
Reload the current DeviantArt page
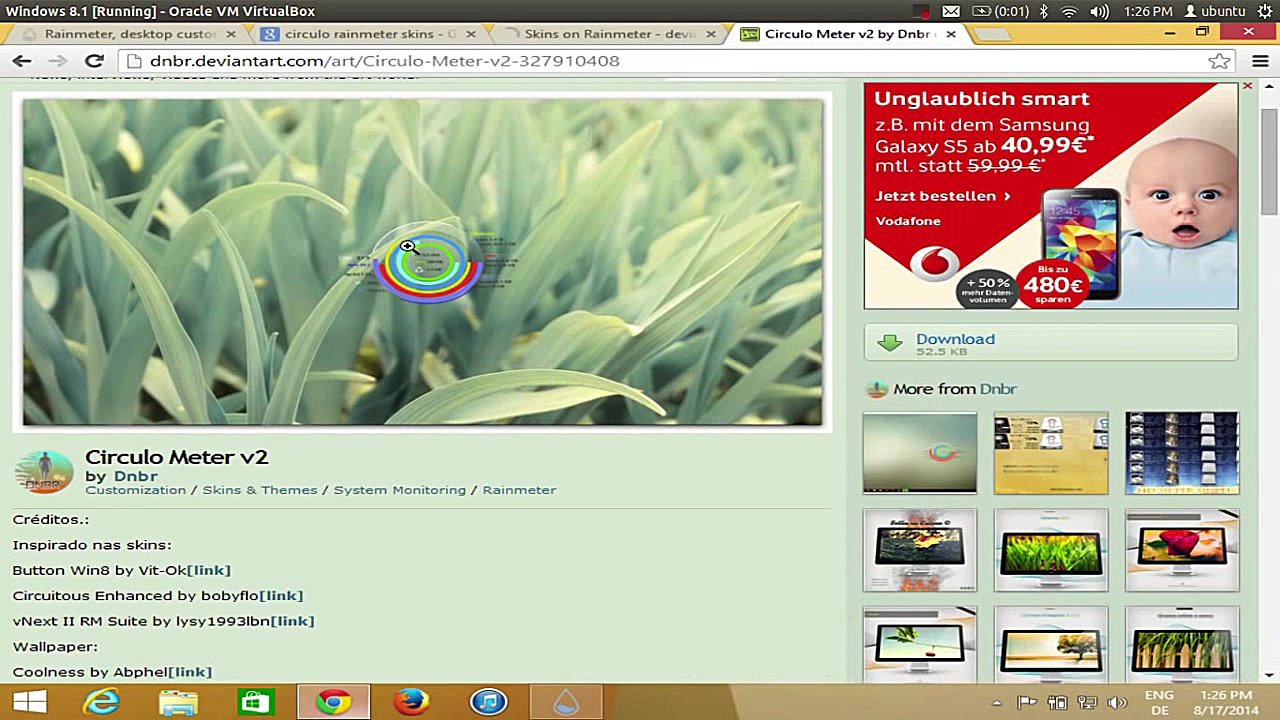coord(94,61)
